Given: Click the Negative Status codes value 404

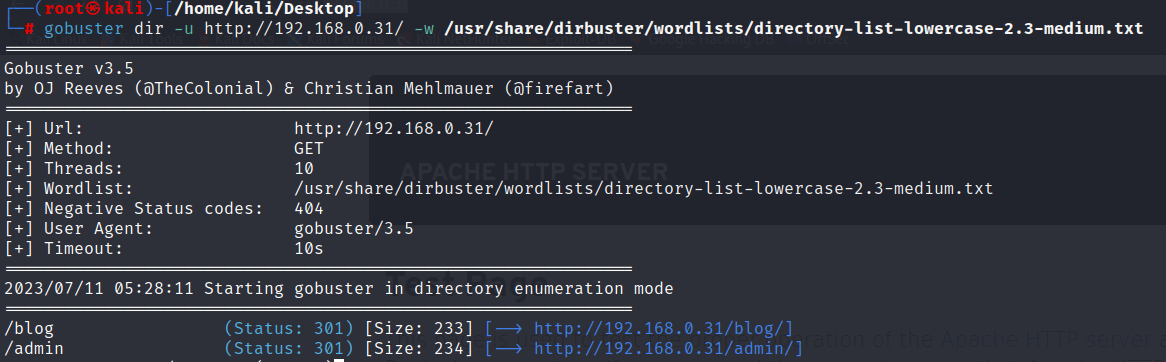Looking at the screenshot, I should (309, 208).
